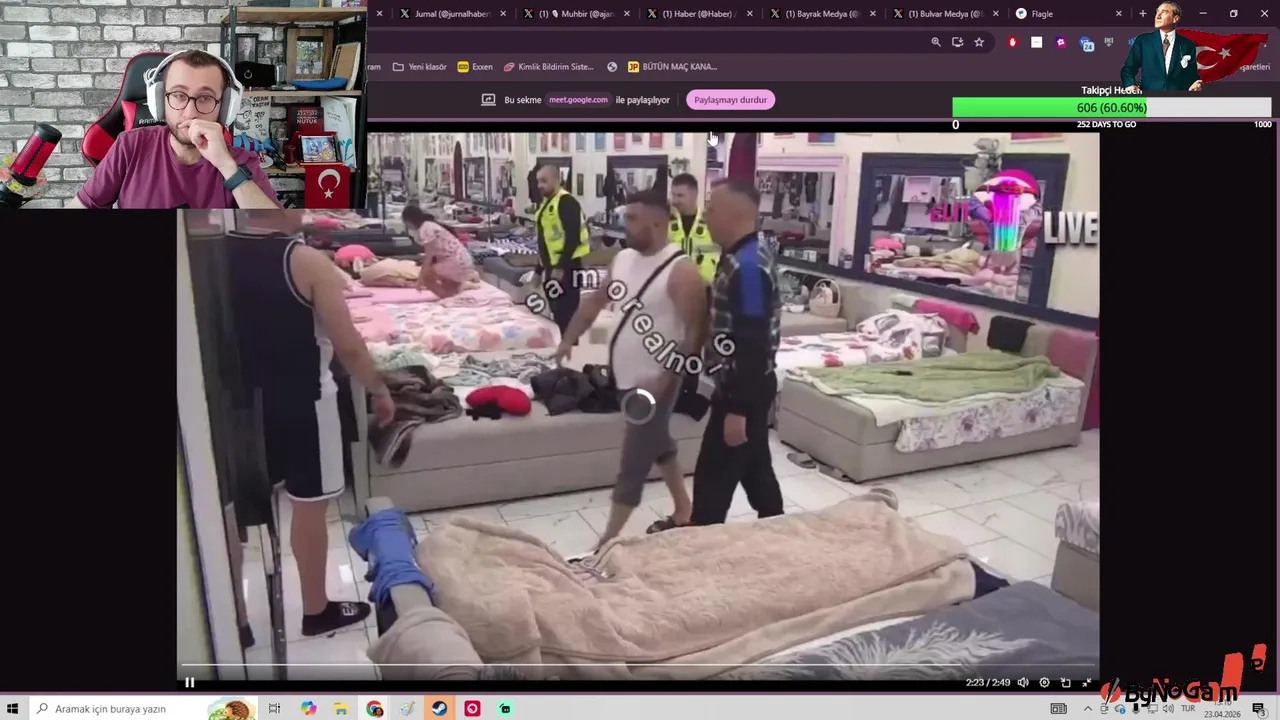Click Paylaşmayı durdur button
Screen dimensions: 1280x720
click(x=731, y=100)
